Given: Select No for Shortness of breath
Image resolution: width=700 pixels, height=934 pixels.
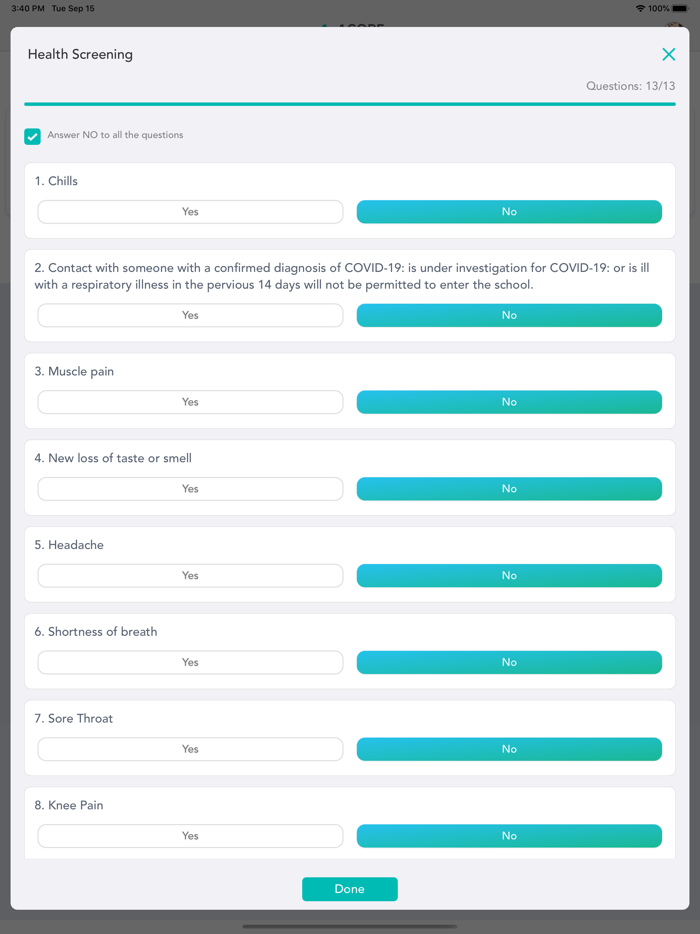Looking at the screenshot, I should point(509,662).
